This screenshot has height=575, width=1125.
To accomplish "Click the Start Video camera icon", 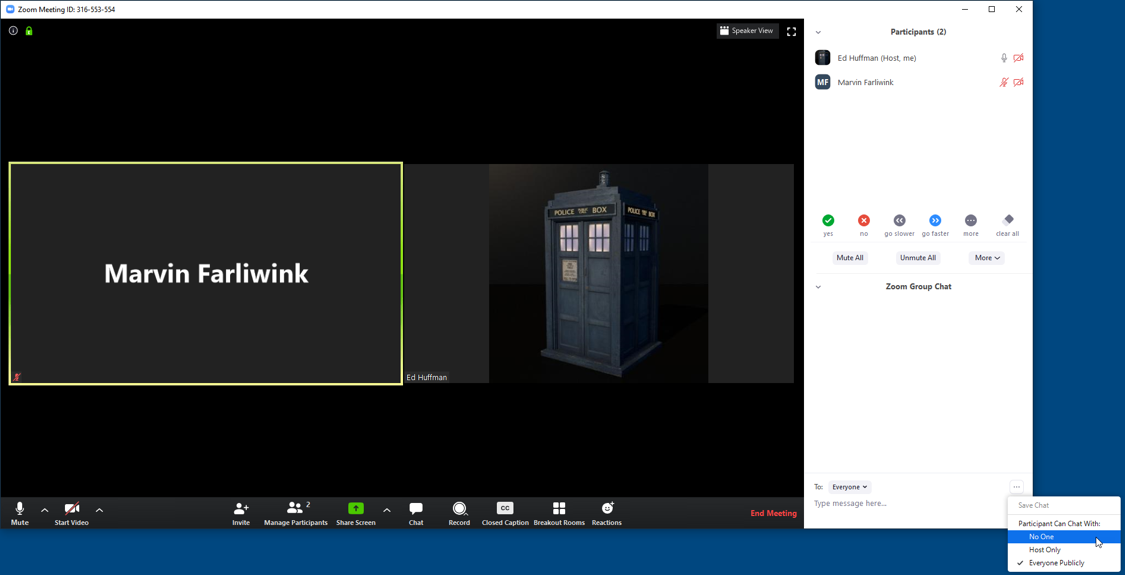I will (72, 508).
